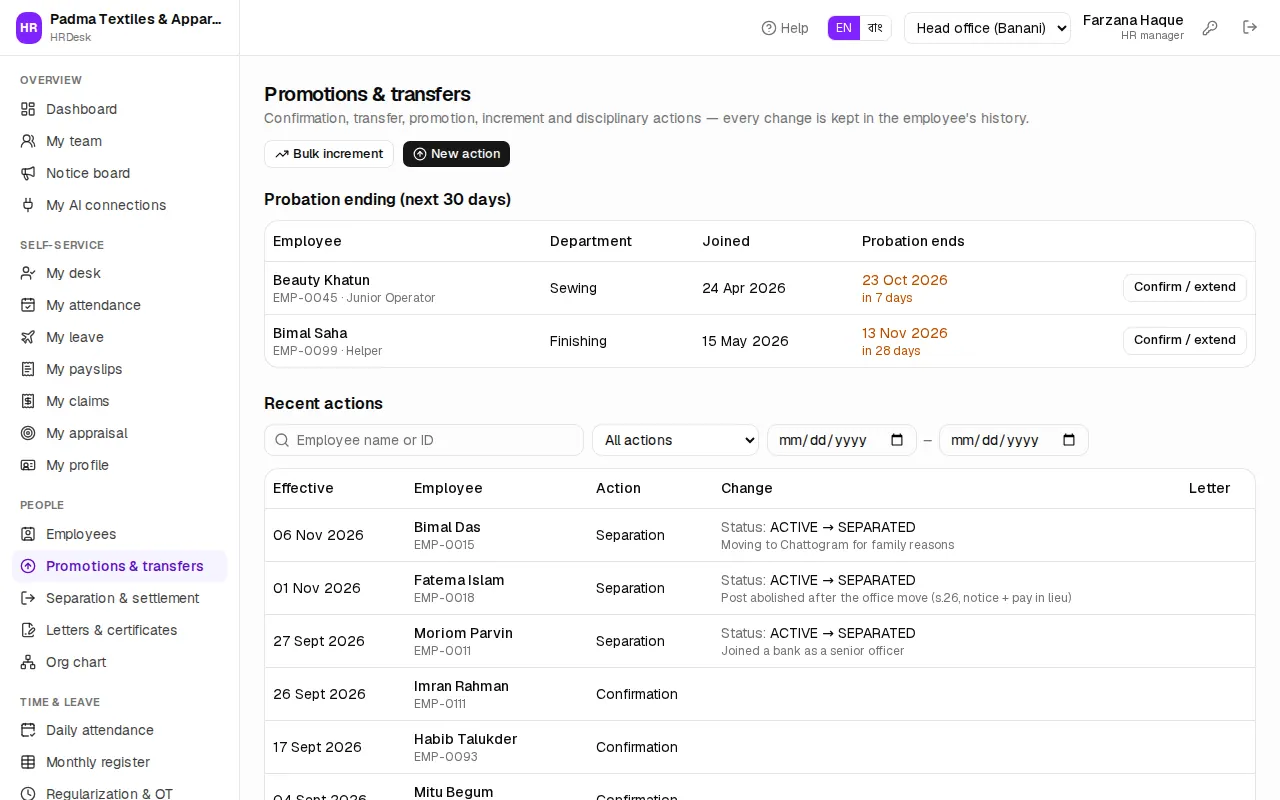1280x800 pixels.
Task: Click the sign-out icon in the header
Action: click(1250, 28)
